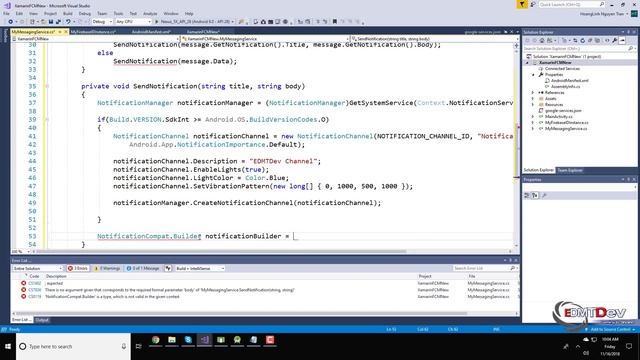Open the Build + IntelliSense dropdown
Screen dimensions: 640x360
pos(200,268)
